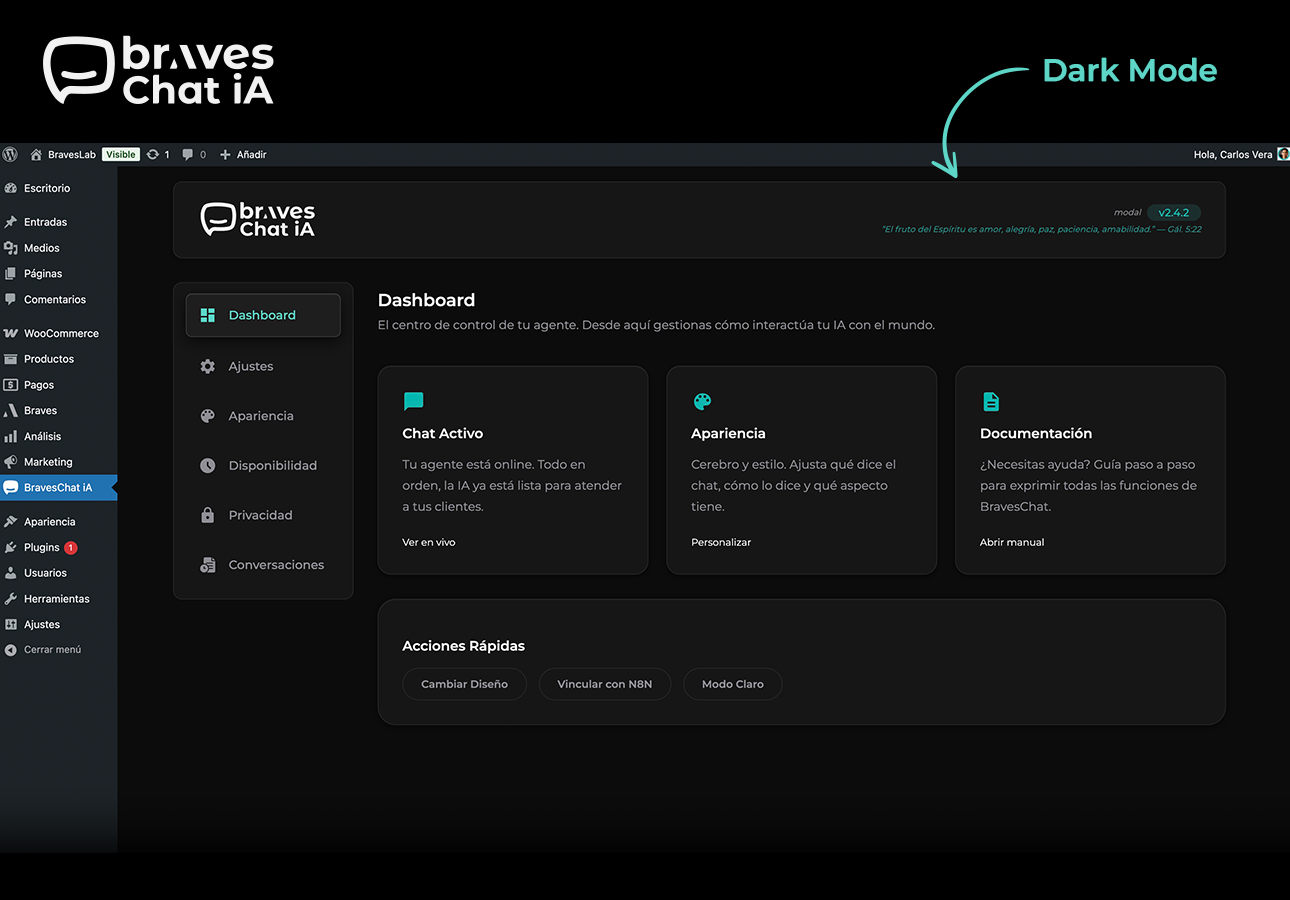
Task: Click the v2.4.2 version badge
Action: pos(1173,213)
